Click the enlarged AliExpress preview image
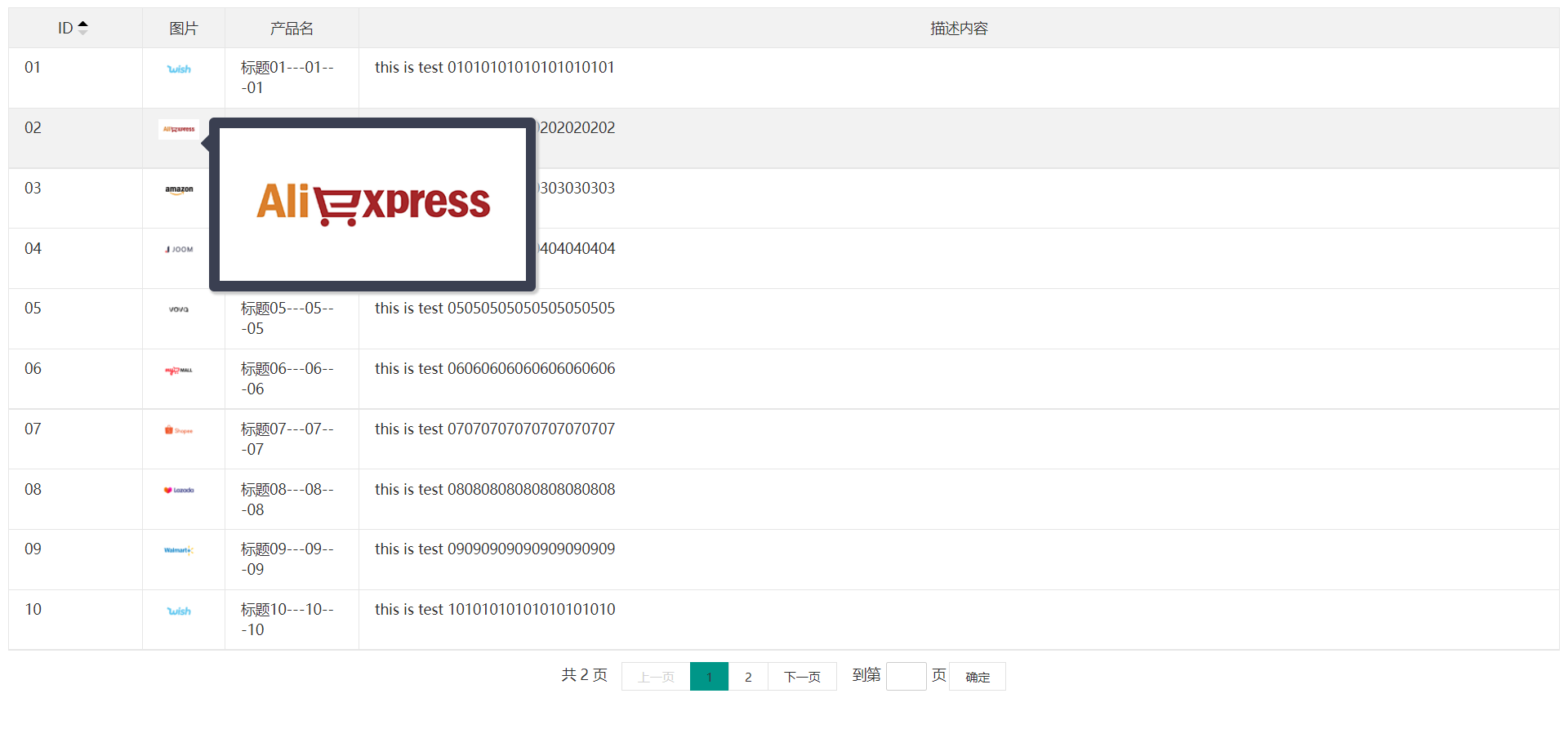The image size is (1568, 729). click(x=372, y=204)
